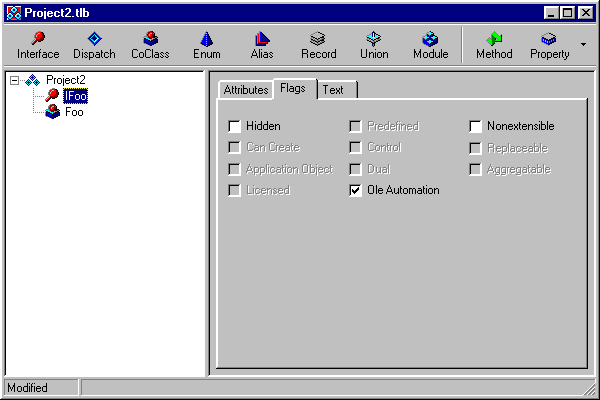Select the IFoo interface in the tree
Viewport: 600px width, 400px height.
coord(75,96)
